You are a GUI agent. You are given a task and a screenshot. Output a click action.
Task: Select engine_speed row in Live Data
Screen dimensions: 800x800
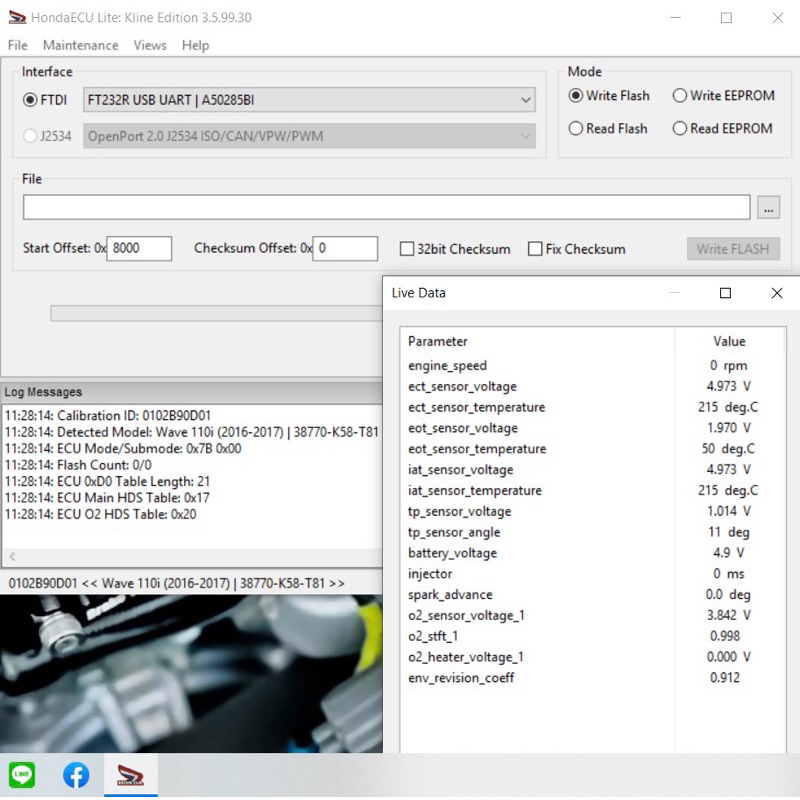coord(592,365)
